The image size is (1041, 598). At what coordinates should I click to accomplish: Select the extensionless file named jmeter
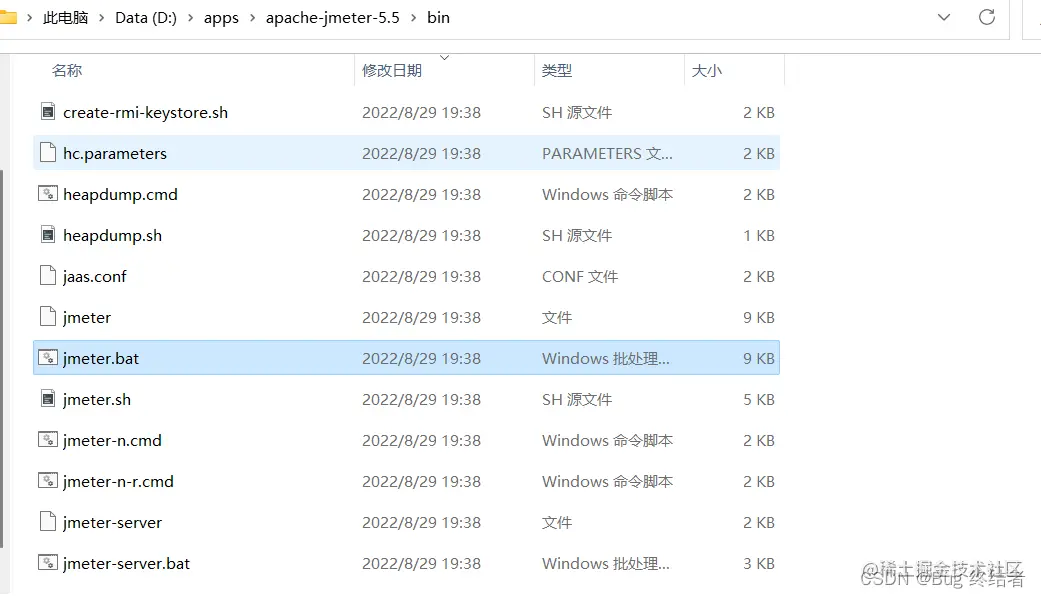click(86, 317)
